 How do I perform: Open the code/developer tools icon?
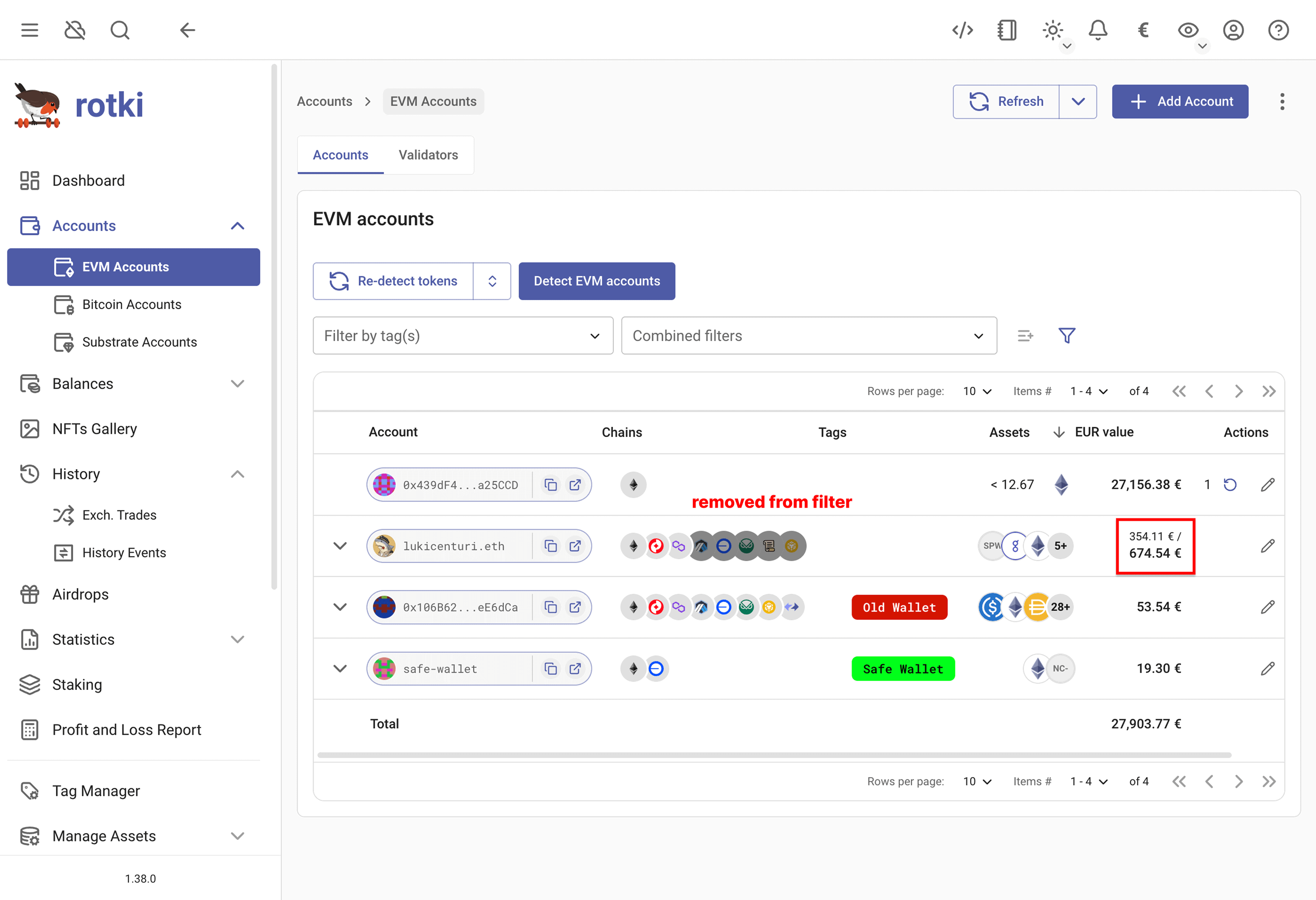[x=963, y=30]
